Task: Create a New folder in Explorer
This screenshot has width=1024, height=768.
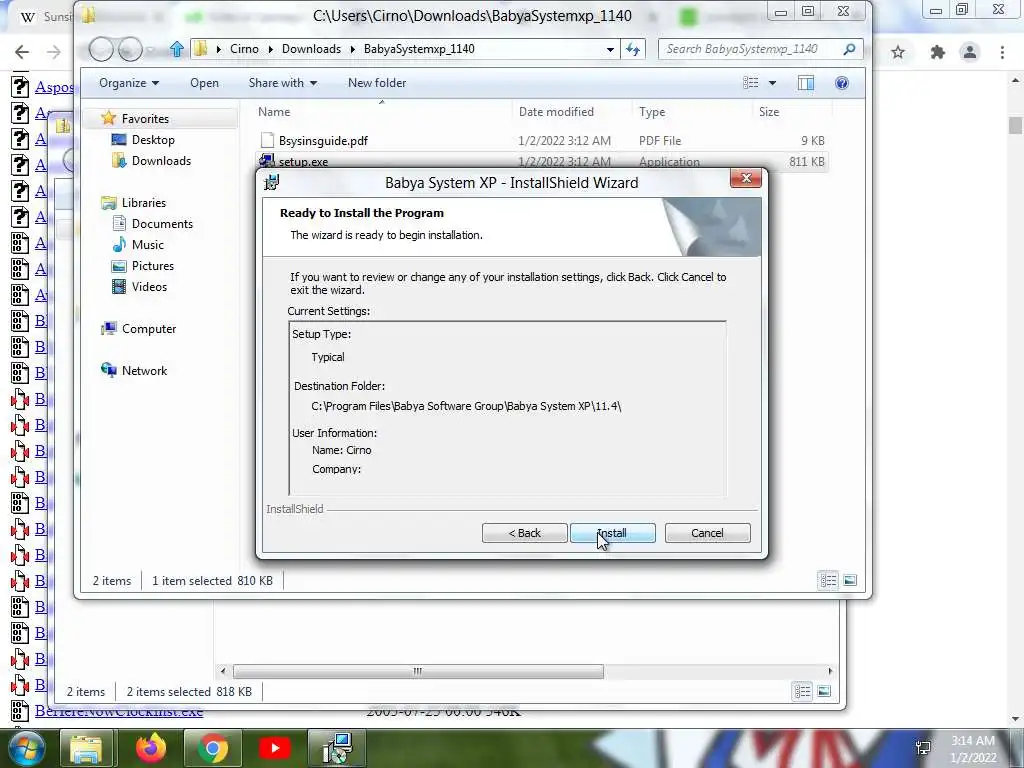Action: 377,83
